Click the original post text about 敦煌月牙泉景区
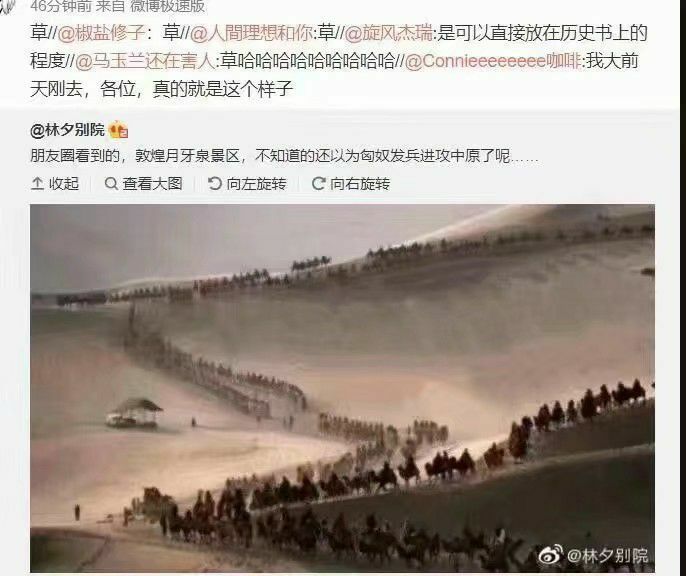 [x=284, y=156]
